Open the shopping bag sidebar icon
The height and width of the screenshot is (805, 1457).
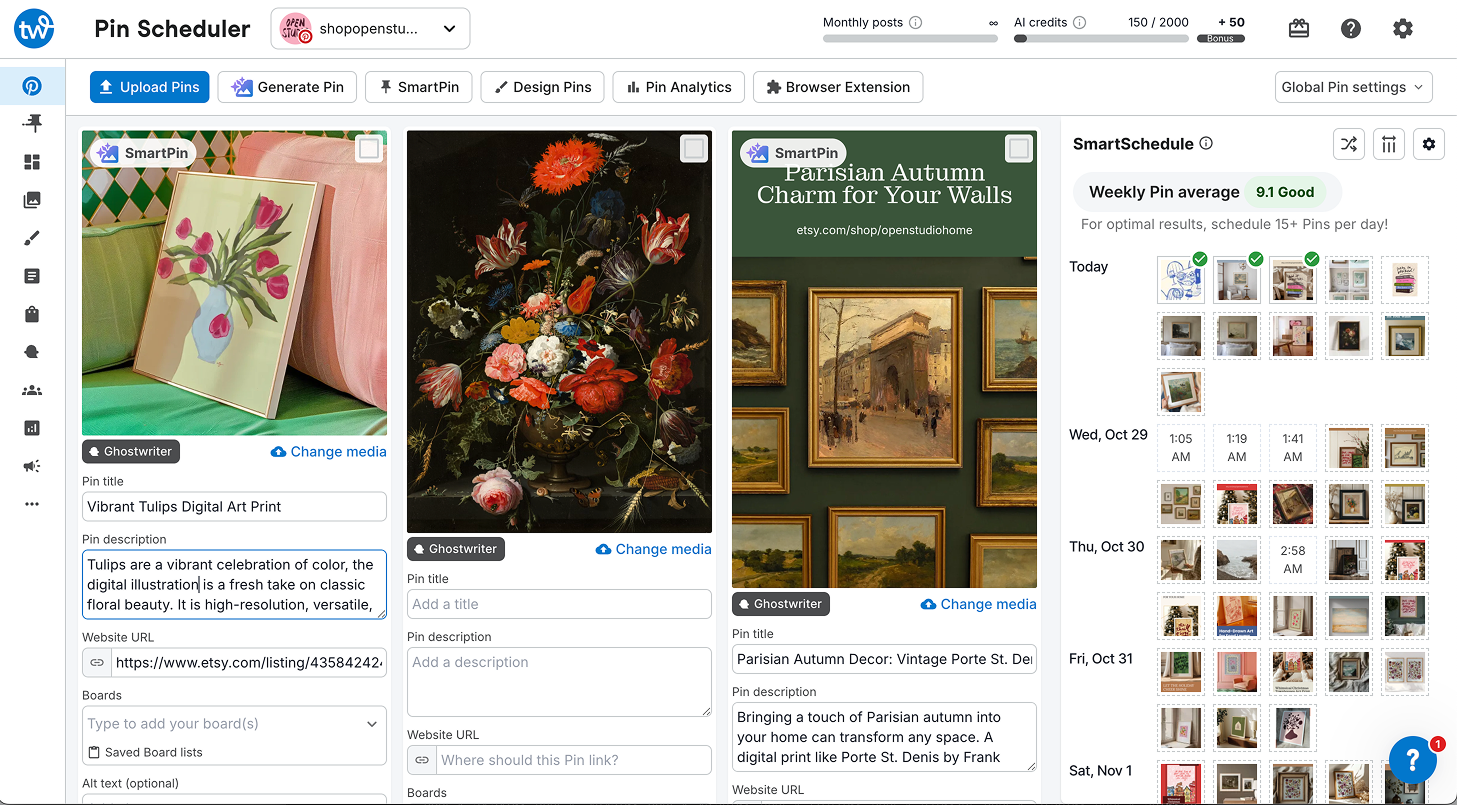[32, 314]
